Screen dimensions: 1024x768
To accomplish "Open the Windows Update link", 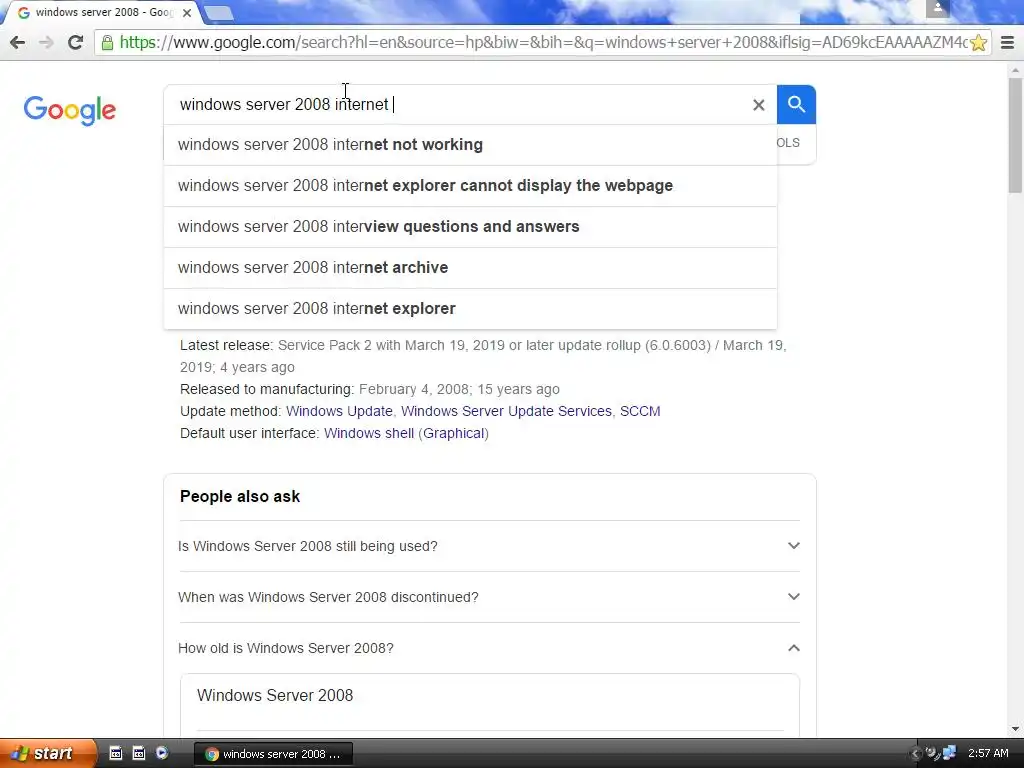I will coord(340,411).
